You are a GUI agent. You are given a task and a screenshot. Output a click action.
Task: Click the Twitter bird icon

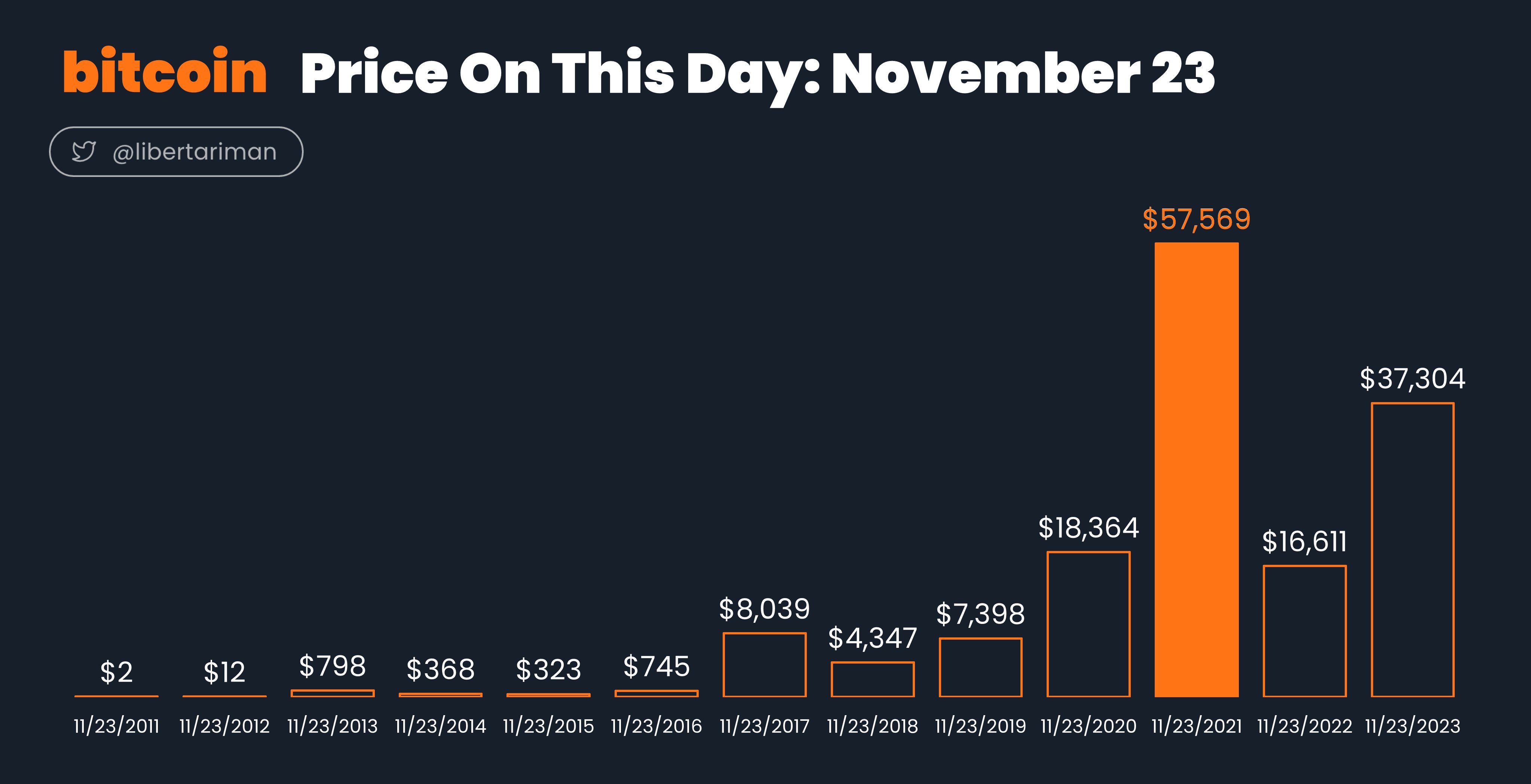pos(84,151)
